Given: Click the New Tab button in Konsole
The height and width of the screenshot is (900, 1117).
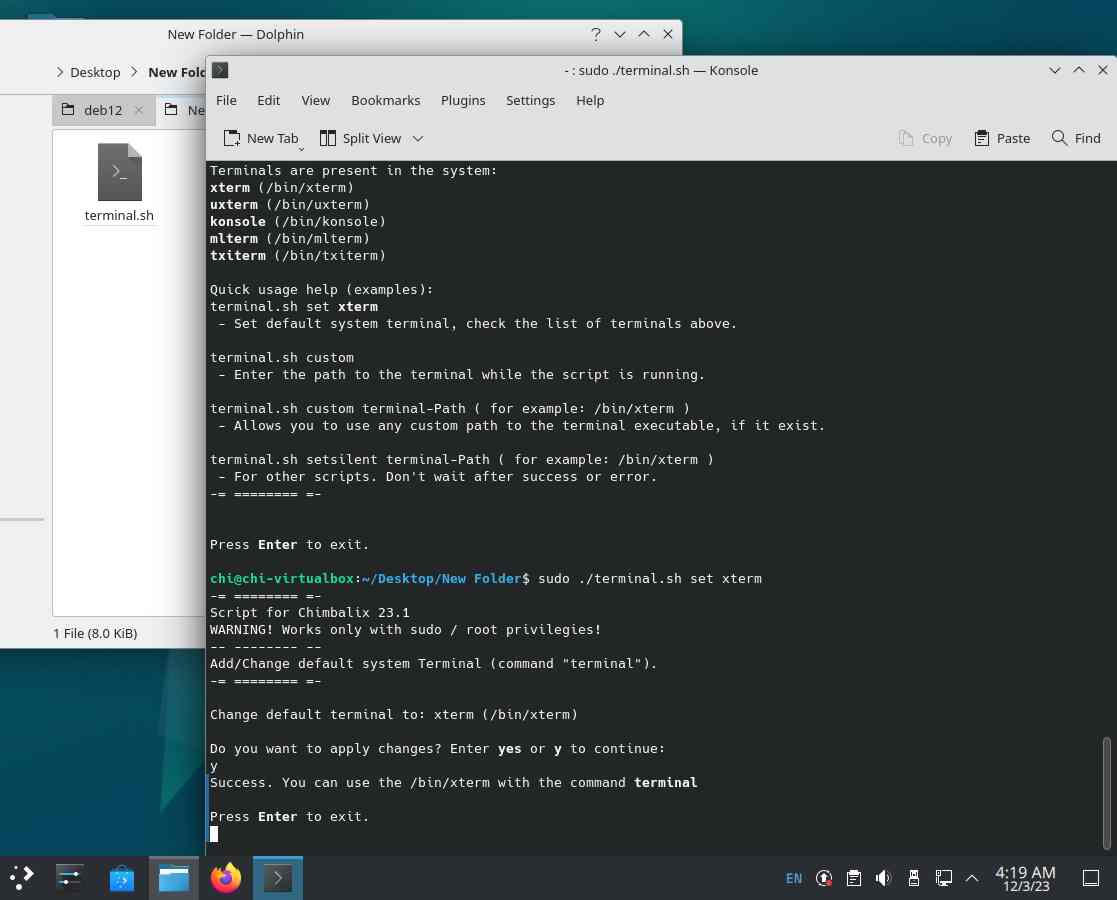Looking at the screenshot, I should (x=260, y=138).
